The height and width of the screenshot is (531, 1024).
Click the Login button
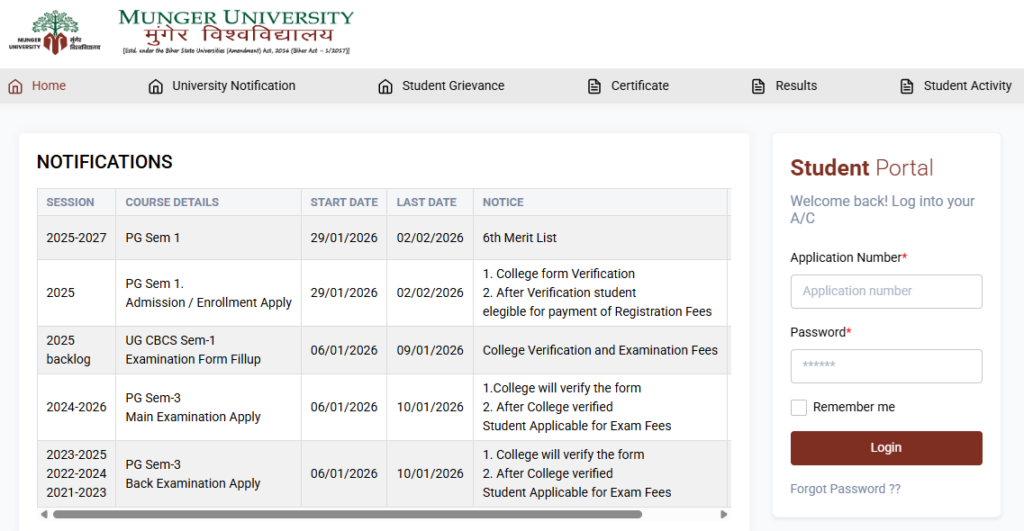(886, 448)
